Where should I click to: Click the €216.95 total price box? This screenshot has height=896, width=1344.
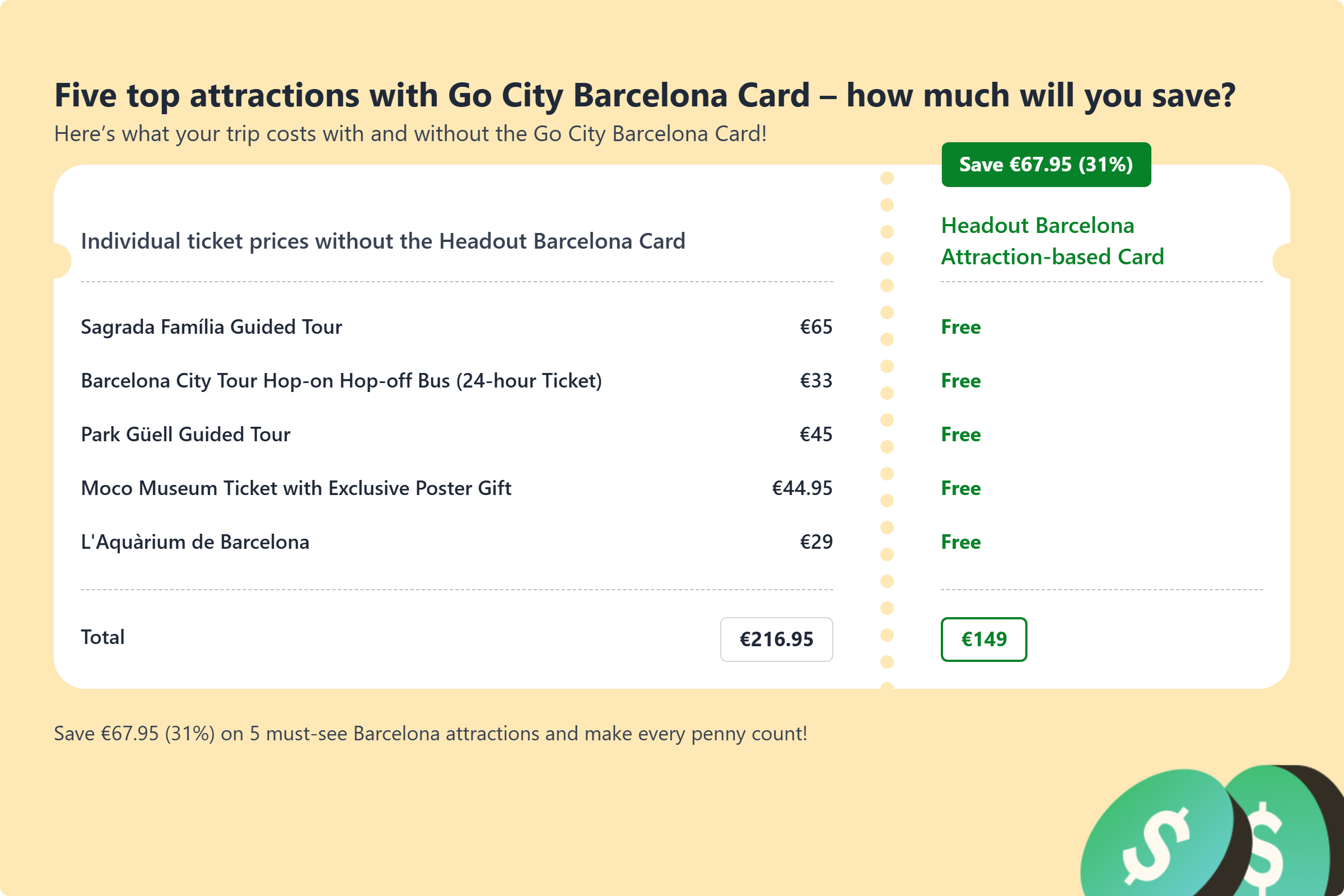tap(776, 639)
